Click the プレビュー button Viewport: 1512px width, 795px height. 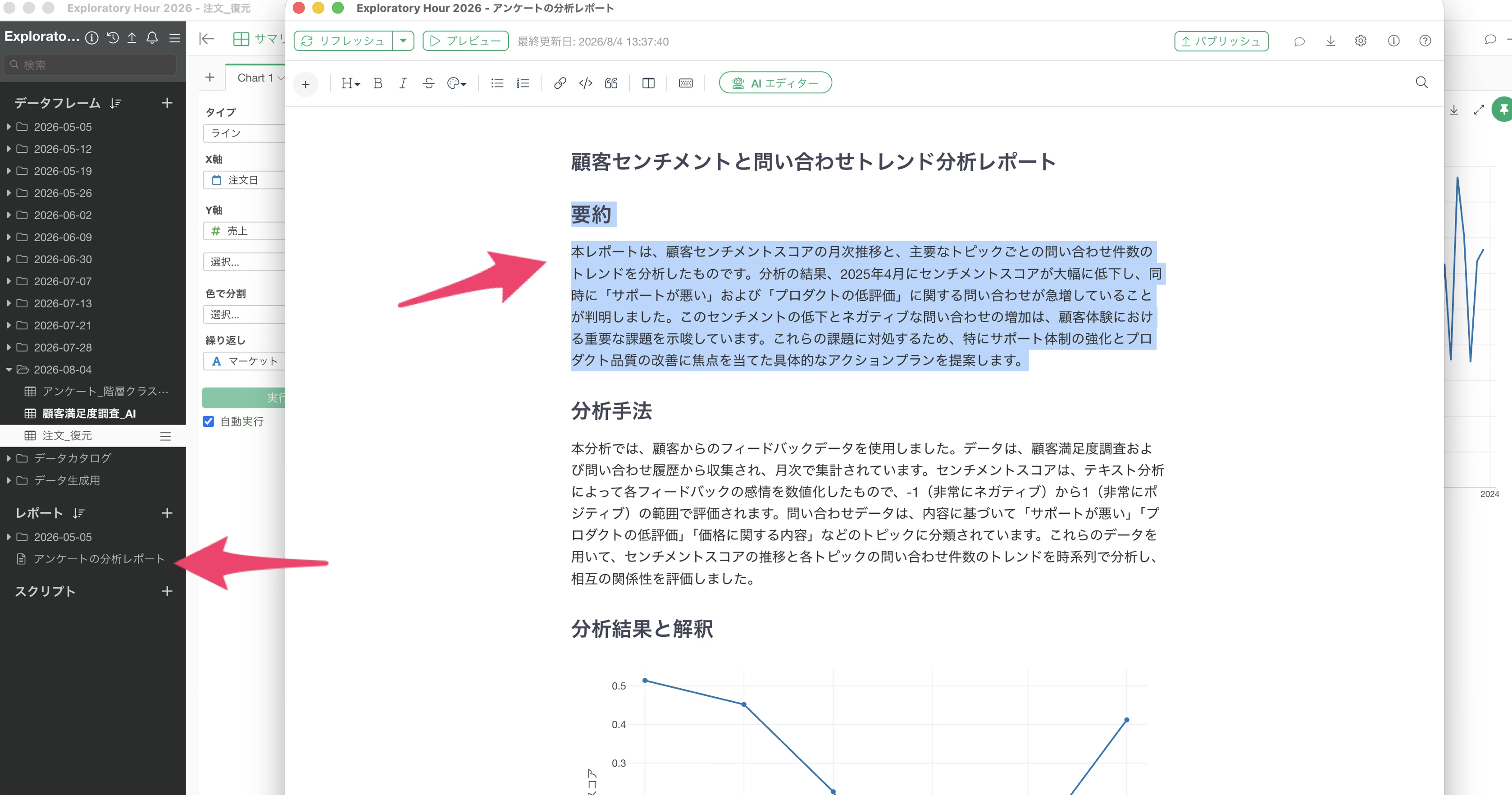pos(465,41)
